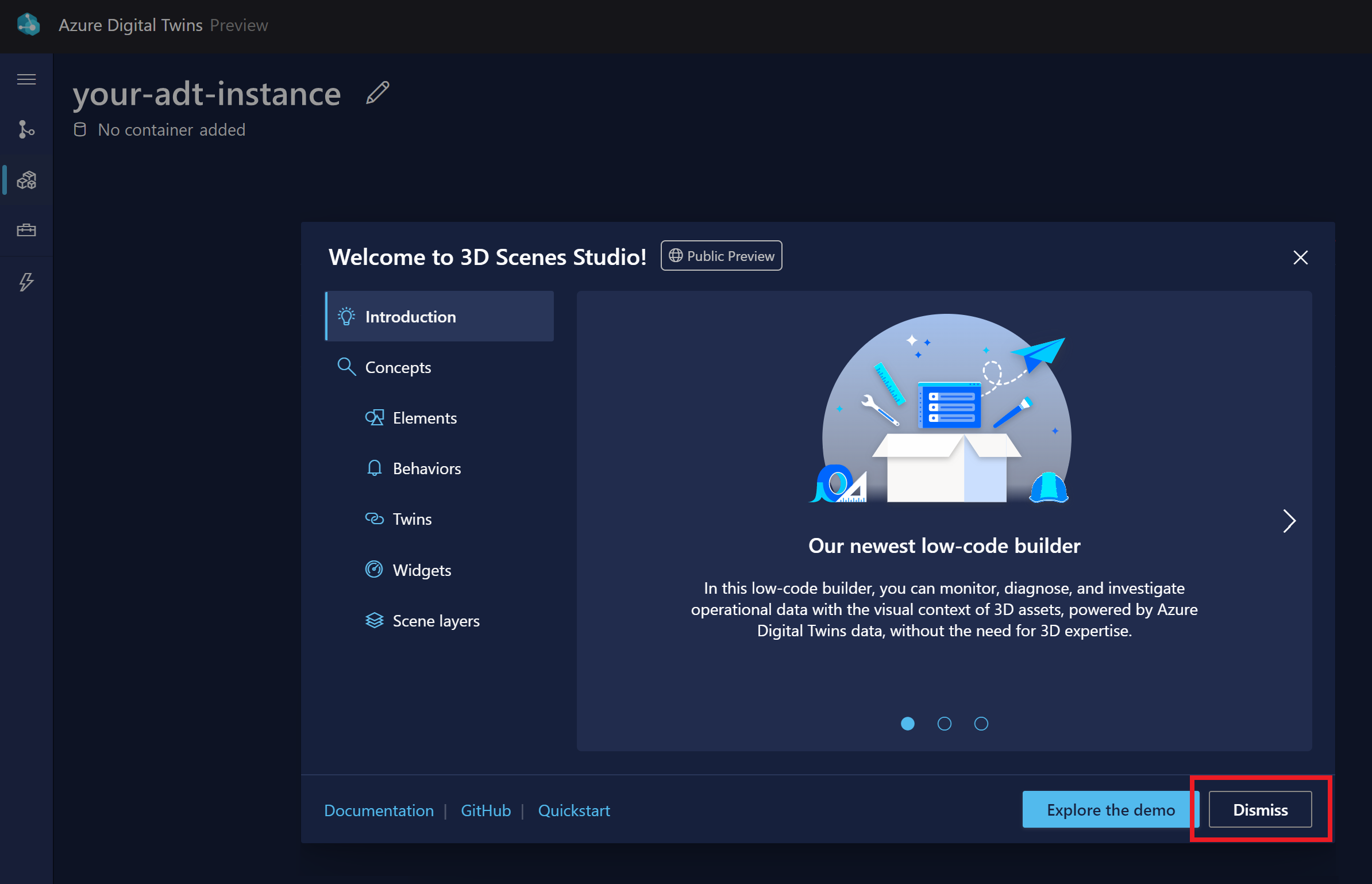
Task: Edit instance name with pencil icon
Action: (x=377, y=93)
